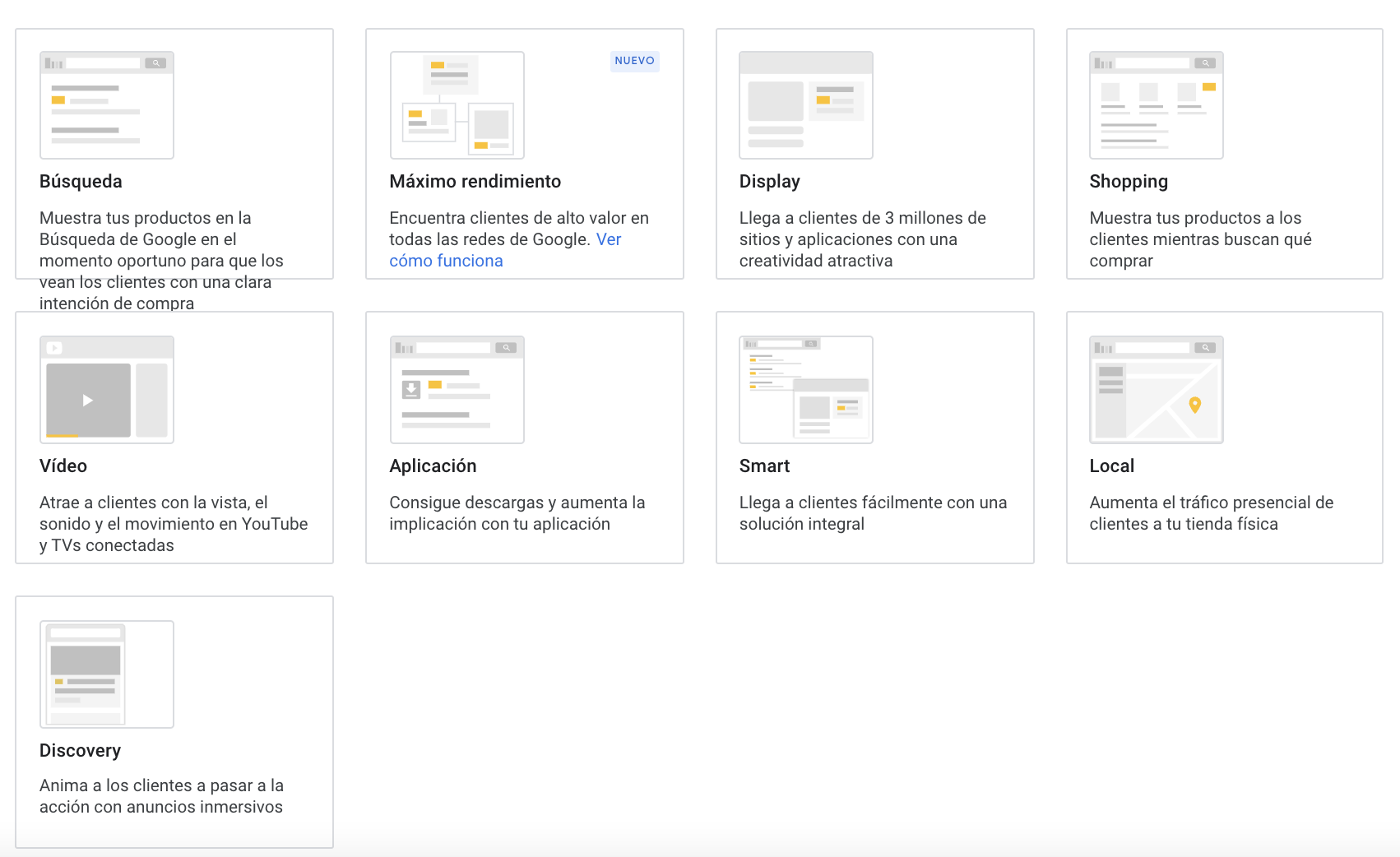1400x857 pixels.
Task: Click the Display campaign illustration icon
Action: point(806,105)
